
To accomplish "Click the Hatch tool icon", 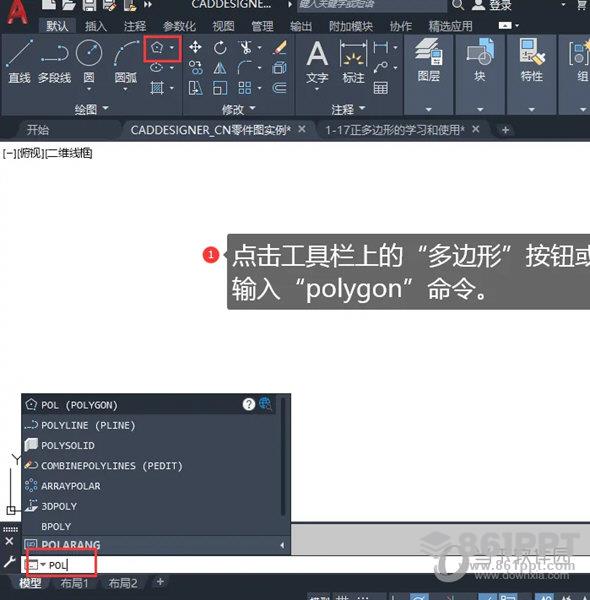I will click(x=157, y=88).
